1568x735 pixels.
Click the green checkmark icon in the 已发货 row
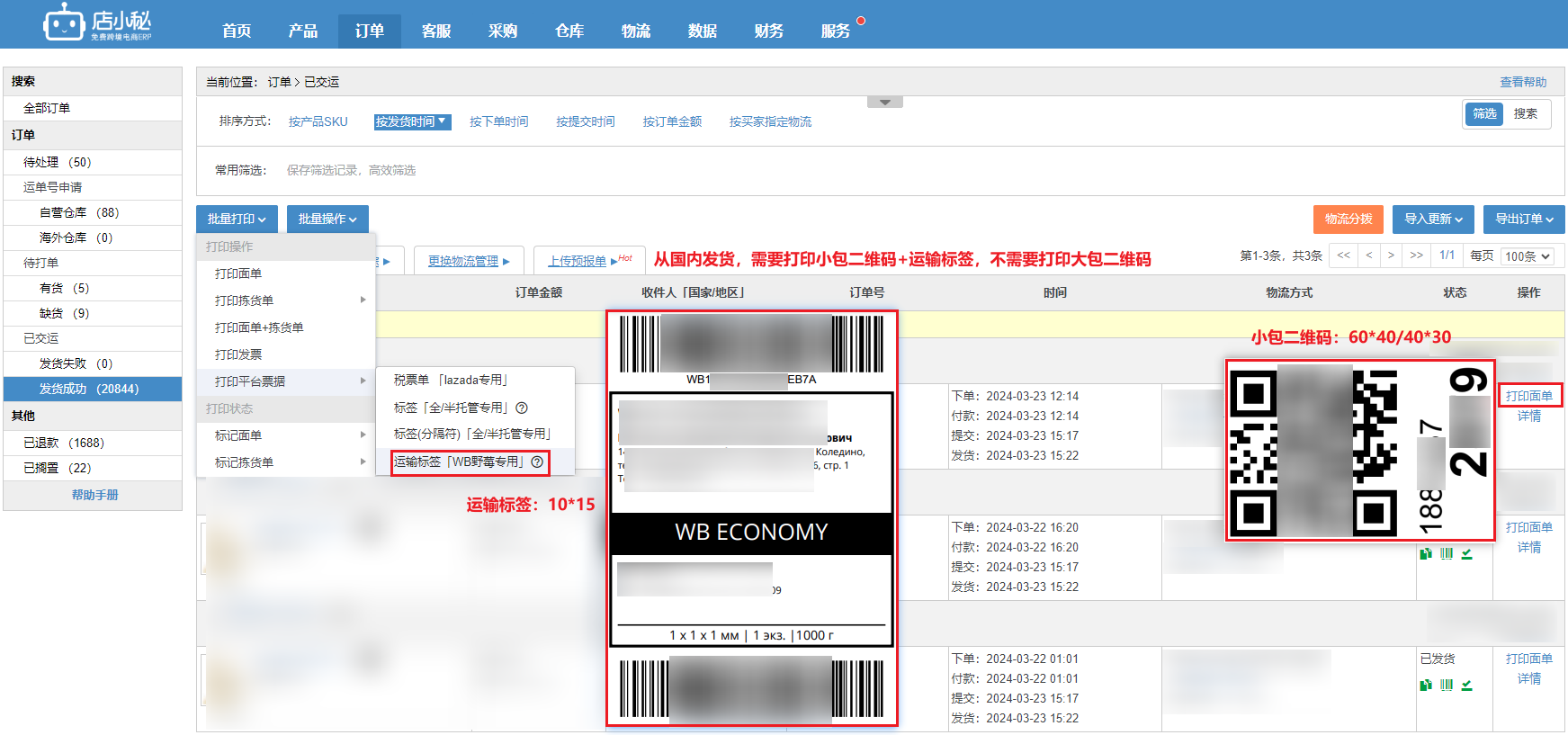tap(1467, 686)
